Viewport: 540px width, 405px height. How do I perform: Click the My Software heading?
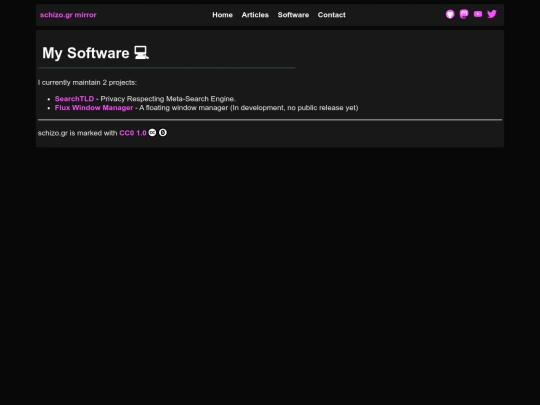click(x=96, y=53)
